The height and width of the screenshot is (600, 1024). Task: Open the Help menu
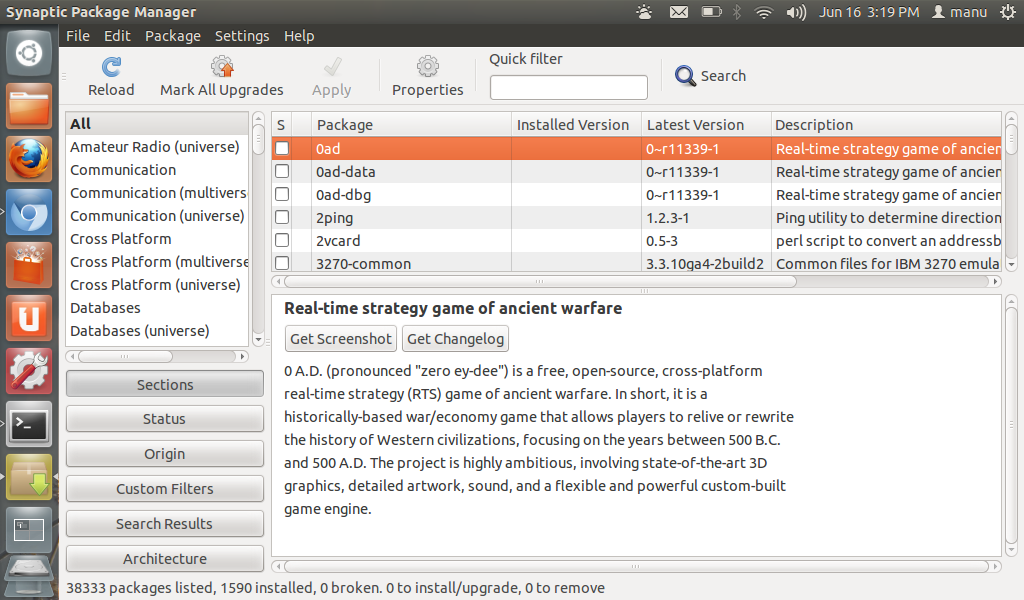[x=299, y=36]
